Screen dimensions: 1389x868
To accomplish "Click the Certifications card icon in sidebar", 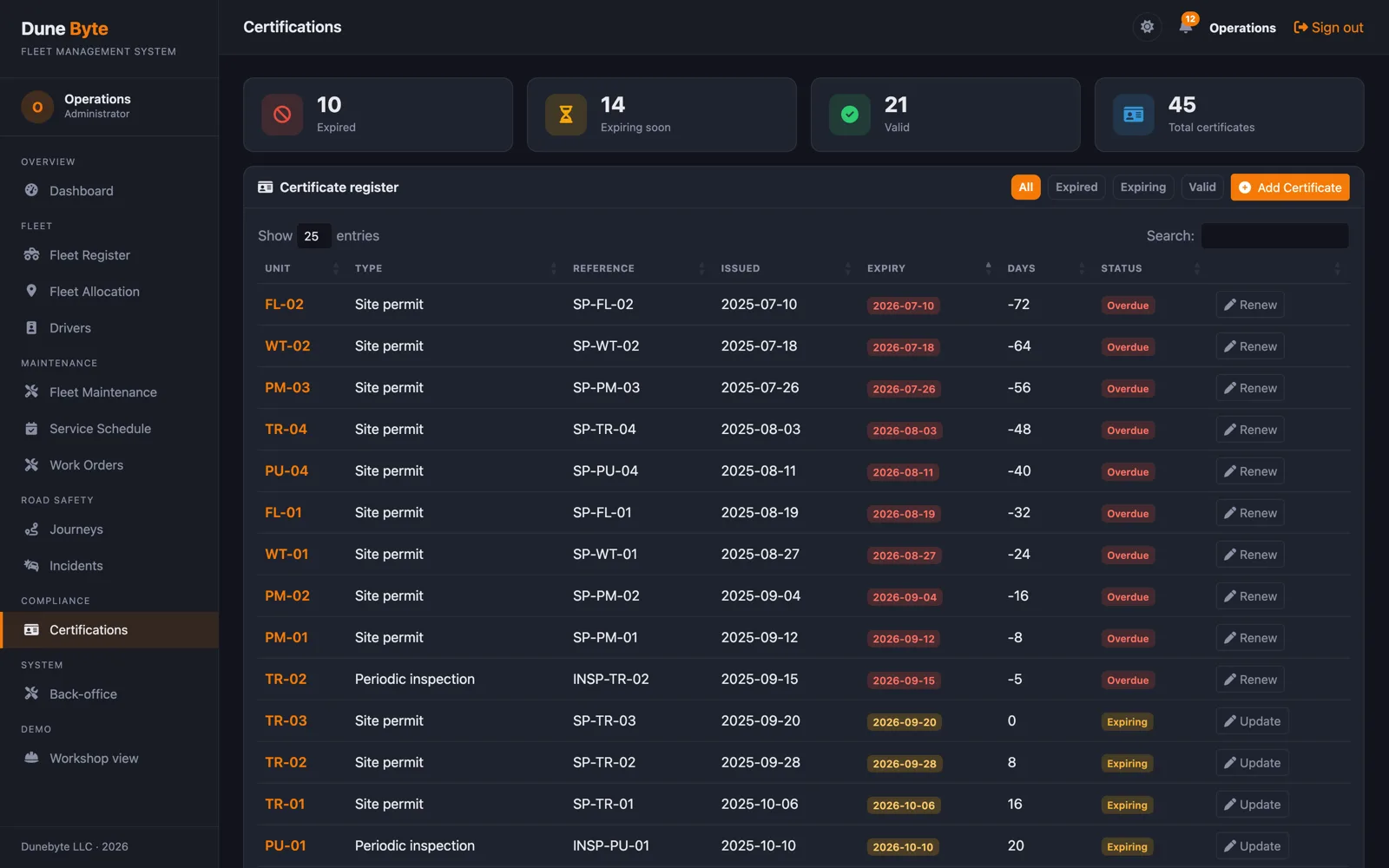I will pos(31,629).
